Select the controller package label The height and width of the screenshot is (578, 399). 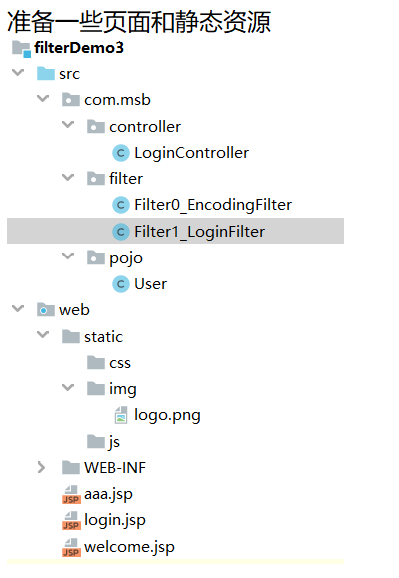tap(145, 127)
